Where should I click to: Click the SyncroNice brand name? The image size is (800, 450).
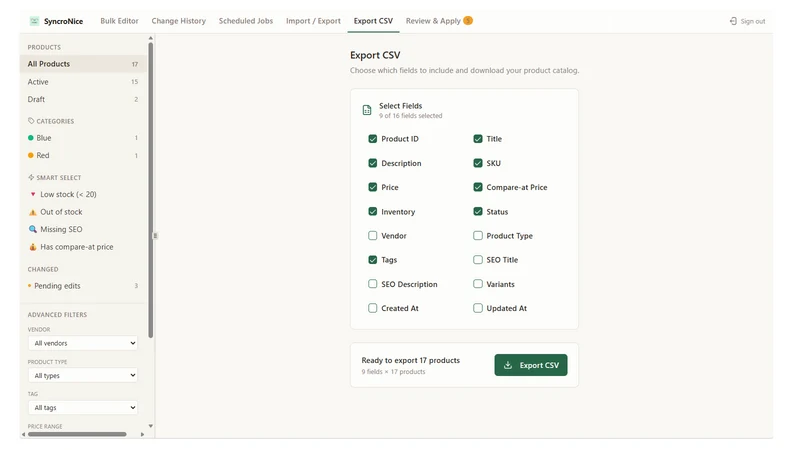63,21
